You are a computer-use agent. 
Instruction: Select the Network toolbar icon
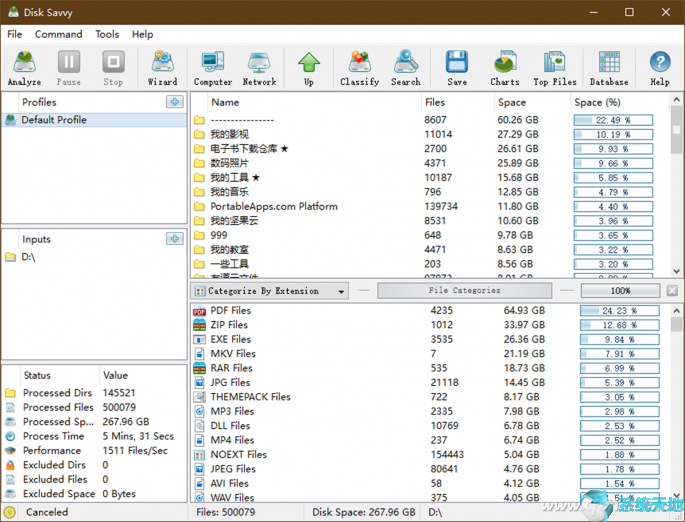(x=259, y=68)
